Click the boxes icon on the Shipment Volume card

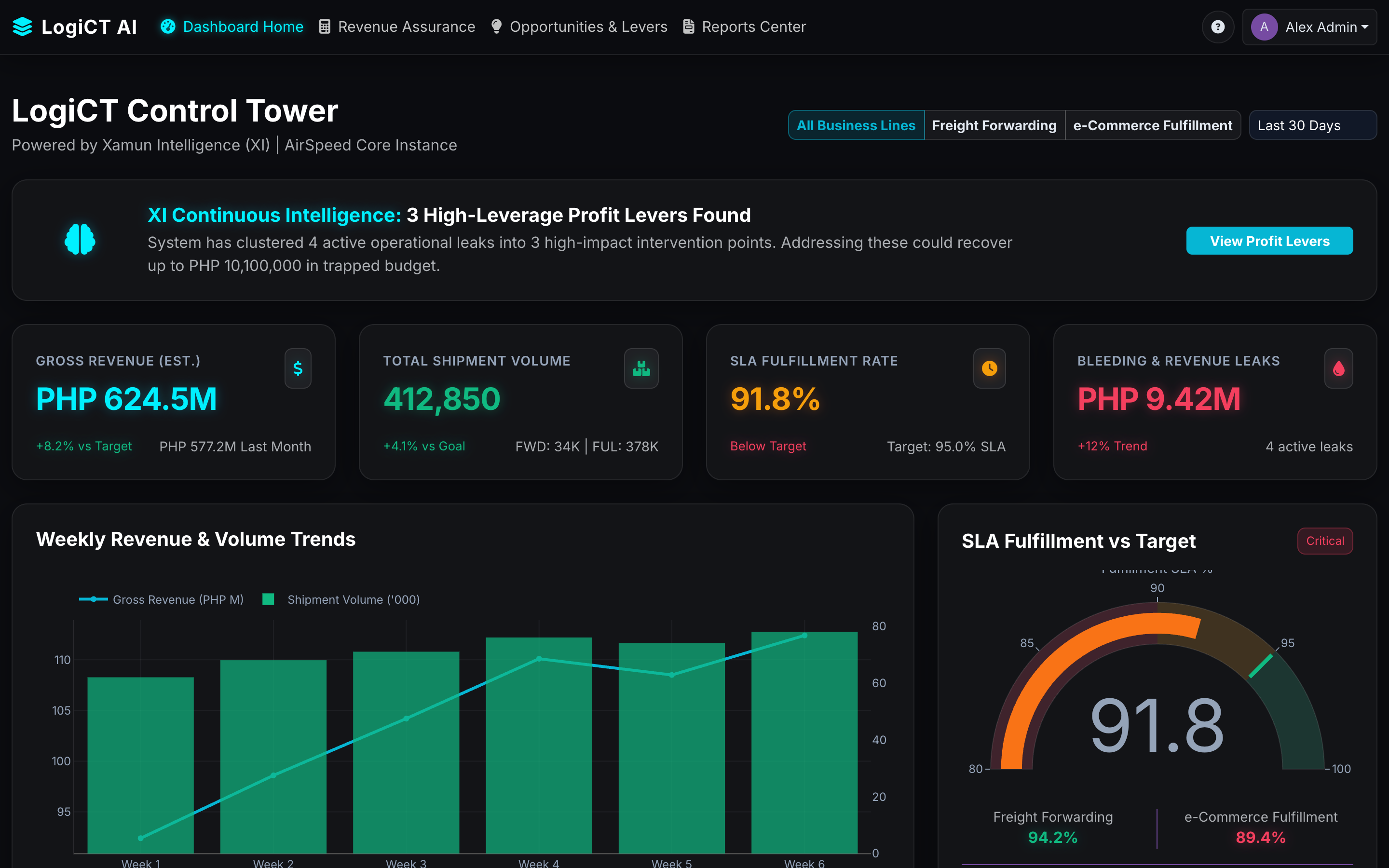pos(641,368)
